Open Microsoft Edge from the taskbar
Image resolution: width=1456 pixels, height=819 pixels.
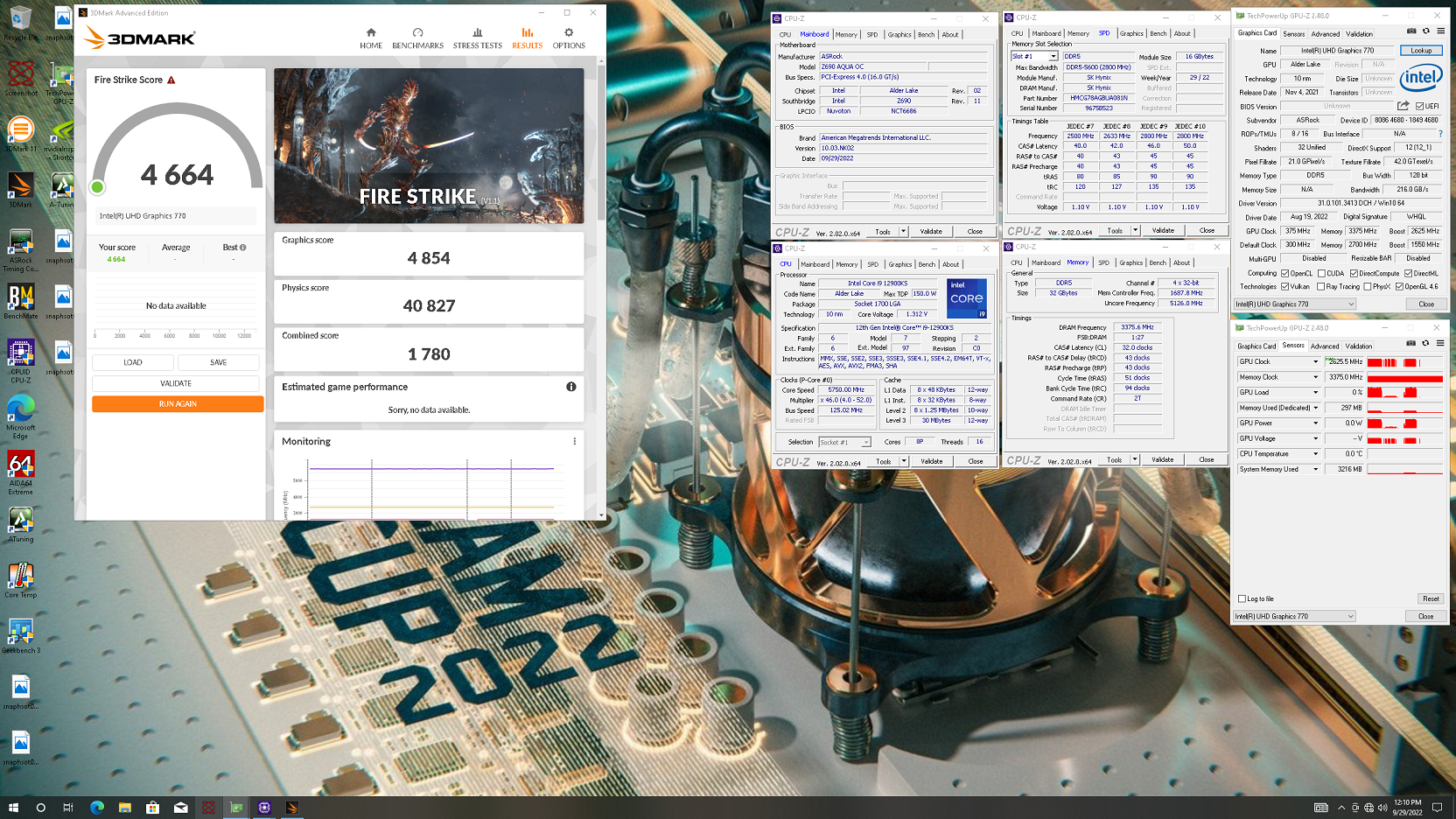click(96, 808)
